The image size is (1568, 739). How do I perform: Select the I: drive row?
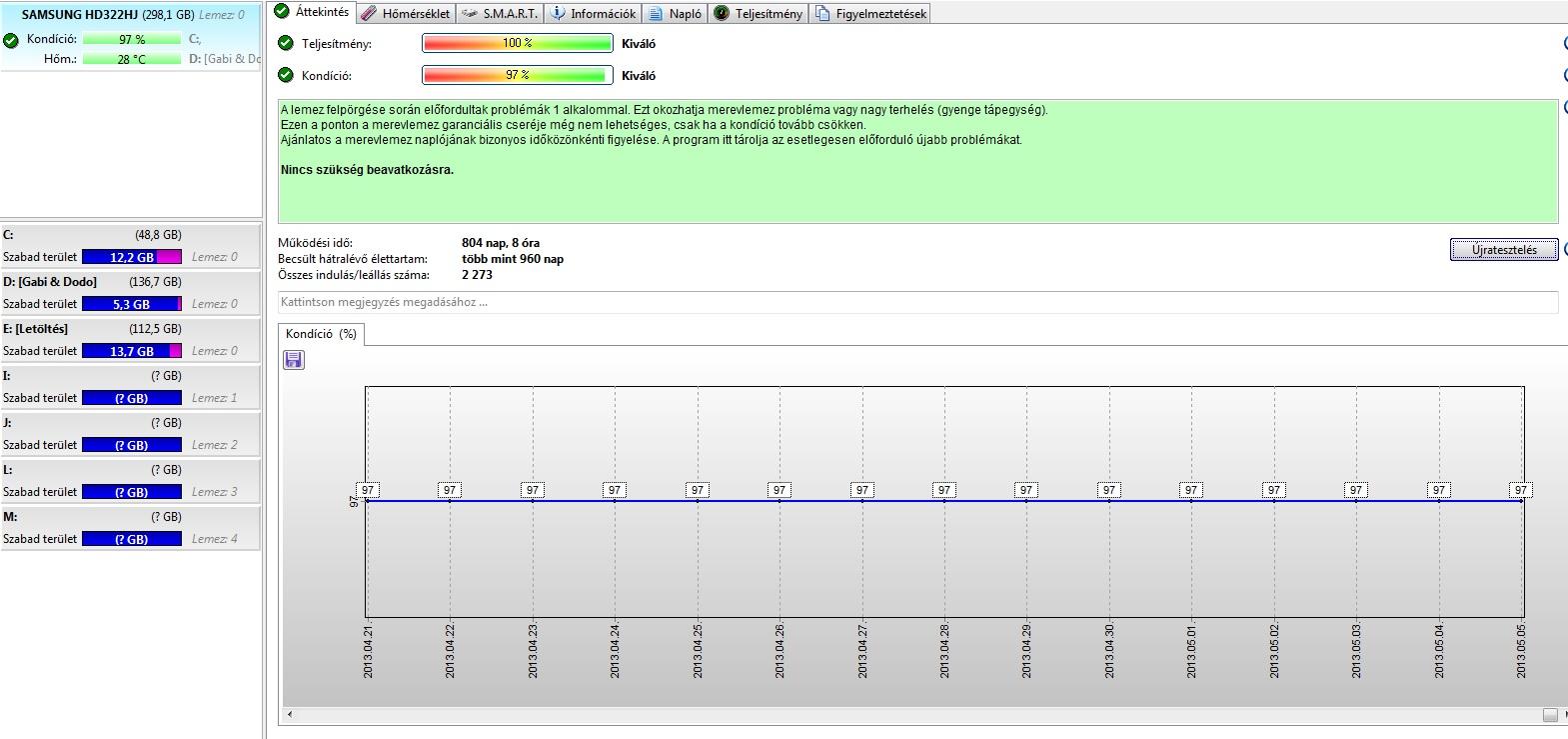(130, 387)
